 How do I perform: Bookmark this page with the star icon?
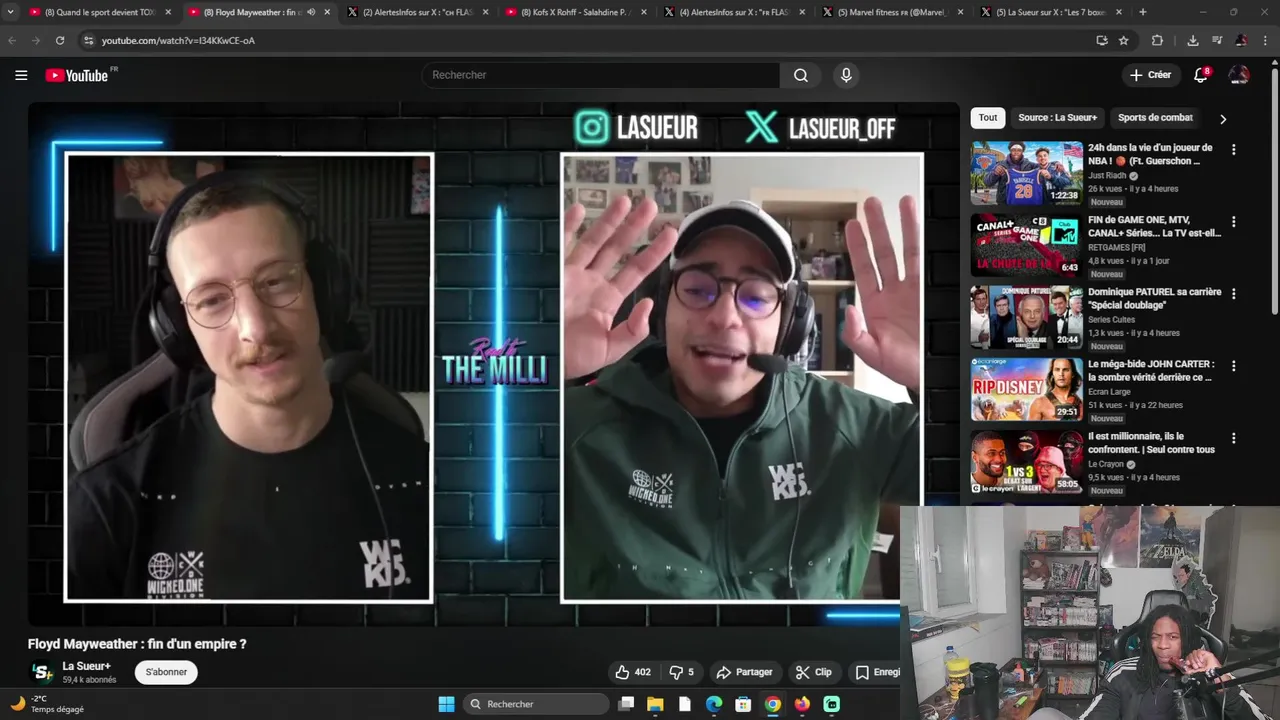[1124, 40]
